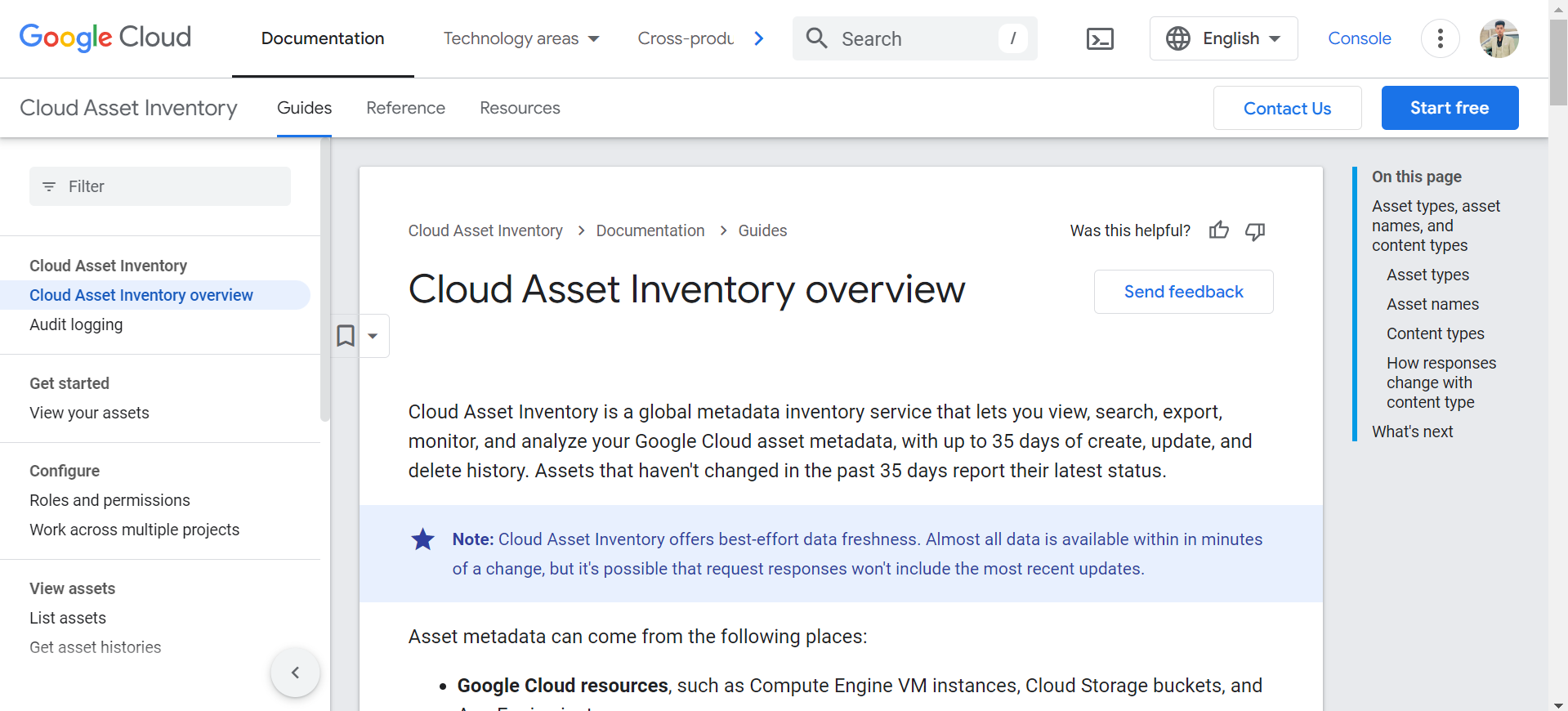Switch to the Reference tab
The height and width of the screenshot is (711, 1568).
[x=405, y=108]
